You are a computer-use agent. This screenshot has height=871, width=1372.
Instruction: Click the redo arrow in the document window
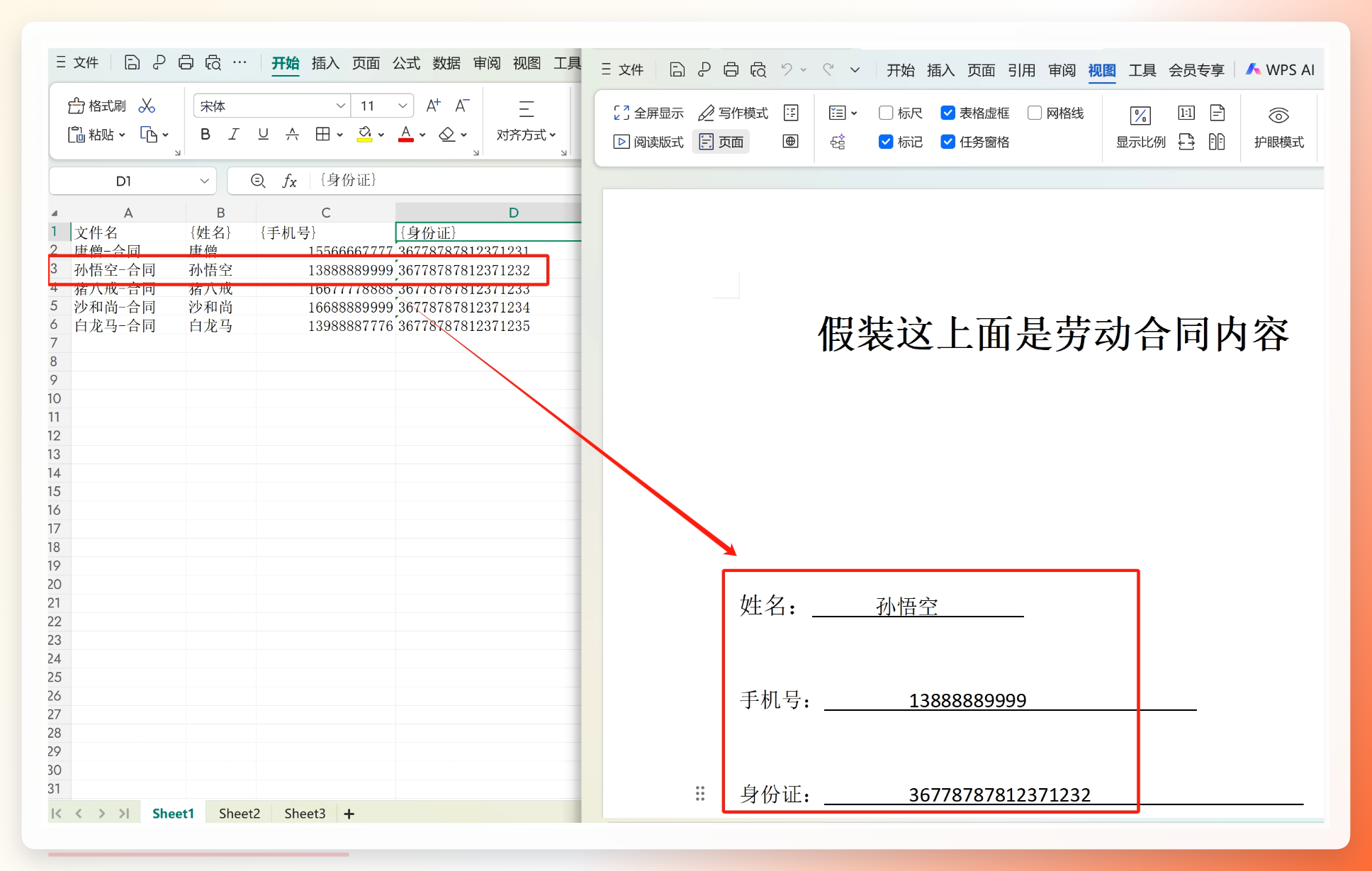828,69
